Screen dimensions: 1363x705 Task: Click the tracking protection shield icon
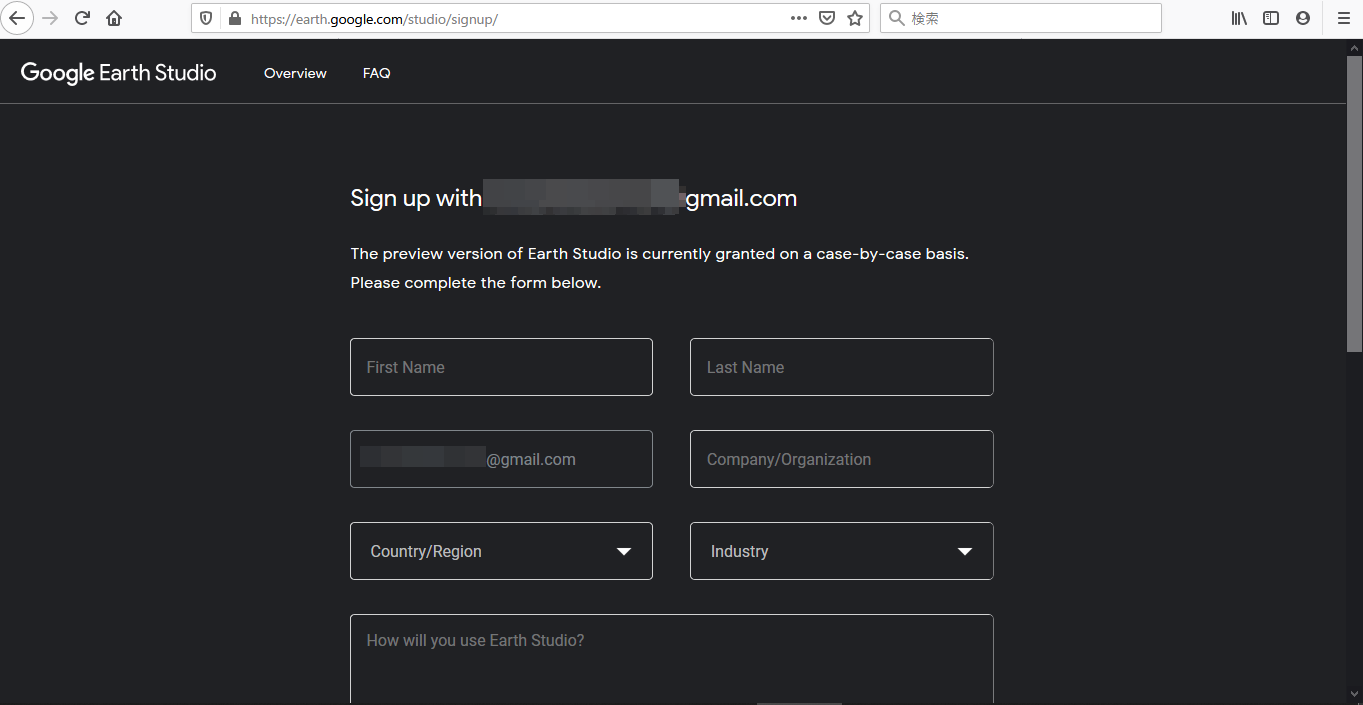tap(206, 18)
